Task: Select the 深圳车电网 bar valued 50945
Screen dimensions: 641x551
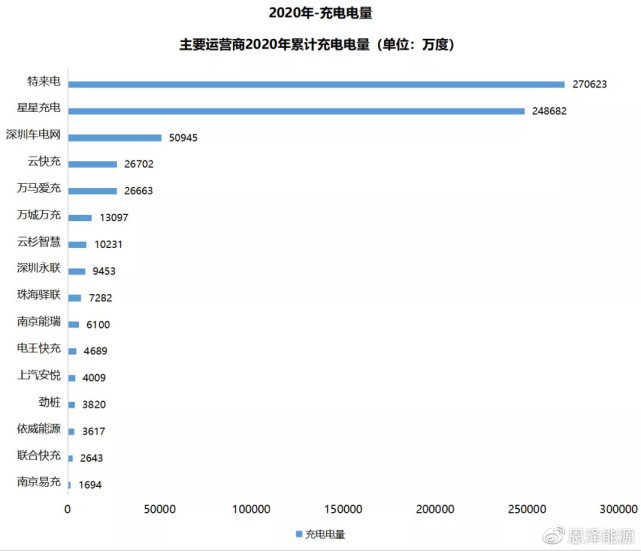Action: coord(115,138)
